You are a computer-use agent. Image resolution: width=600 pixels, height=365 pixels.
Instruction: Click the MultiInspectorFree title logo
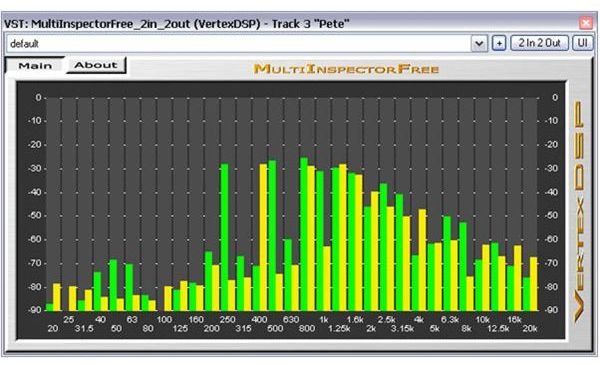346,69
